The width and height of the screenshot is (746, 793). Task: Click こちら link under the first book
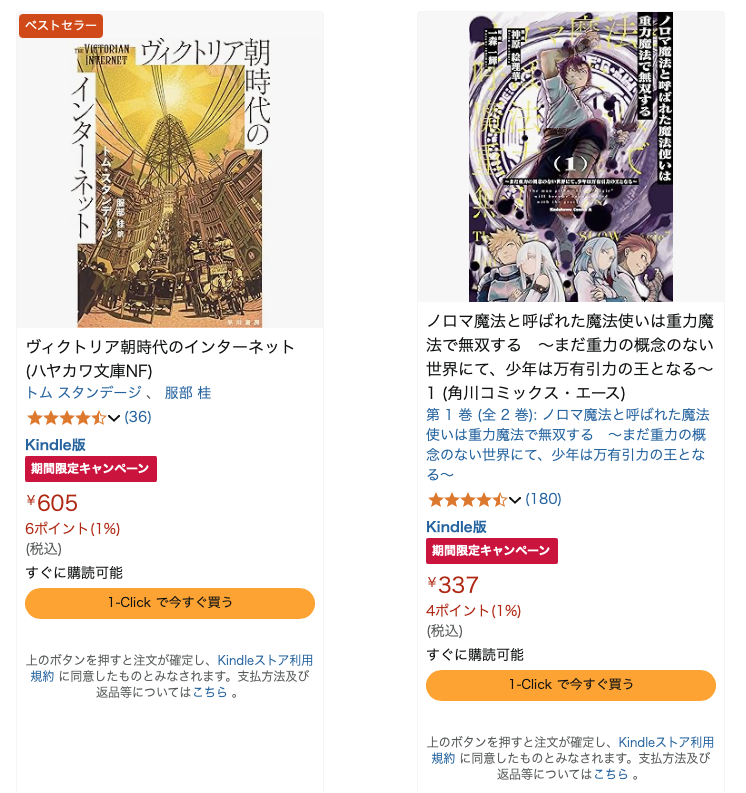tap(210, 692)
